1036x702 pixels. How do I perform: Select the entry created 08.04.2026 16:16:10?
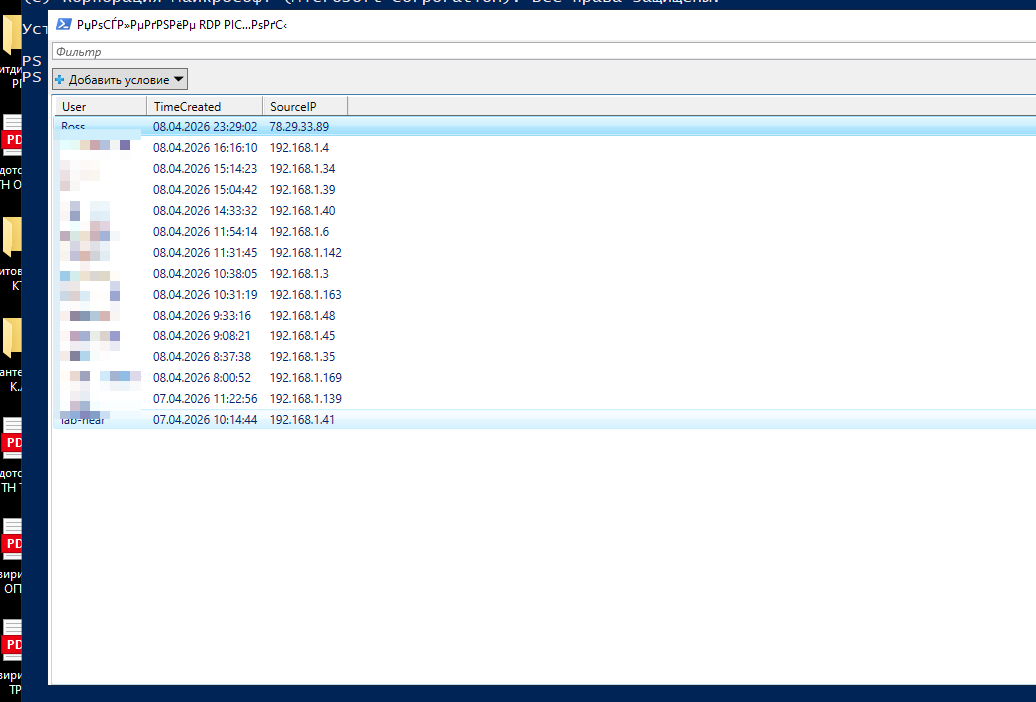(x=205, y=148)
